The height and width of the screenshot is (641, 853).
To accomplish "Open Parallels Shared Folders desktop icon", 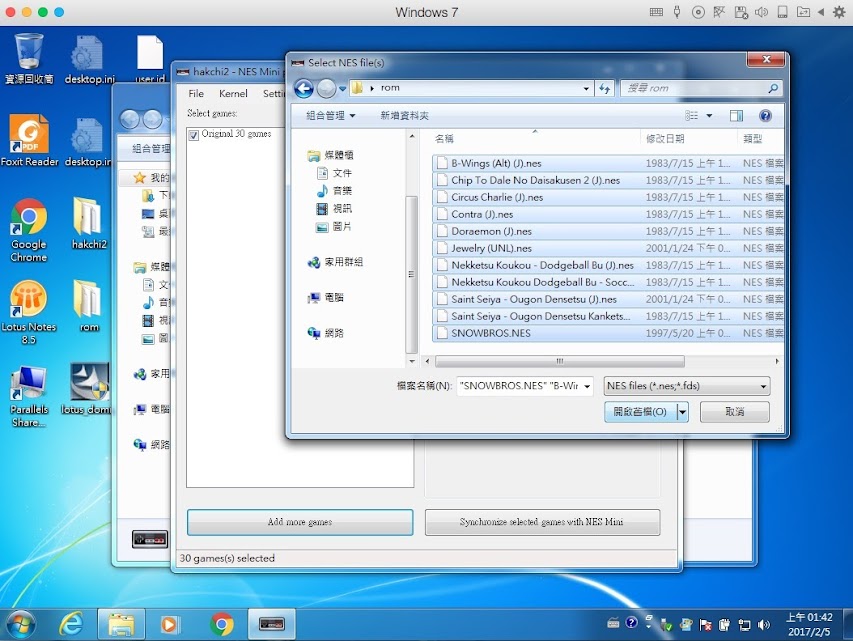I will tap(29, 397).
